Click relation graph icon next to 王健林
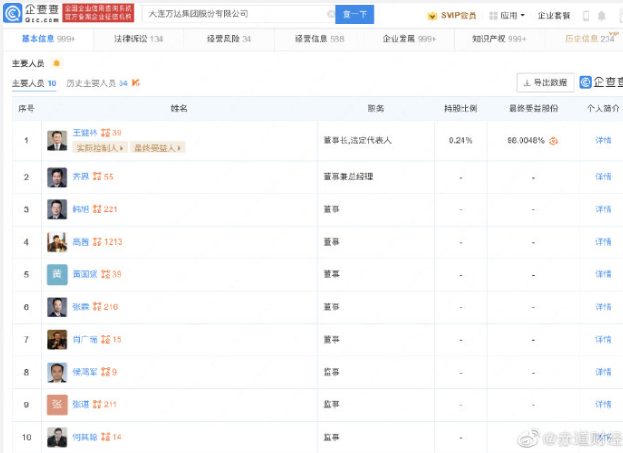The image size is (623, 453). click(105, 133)
